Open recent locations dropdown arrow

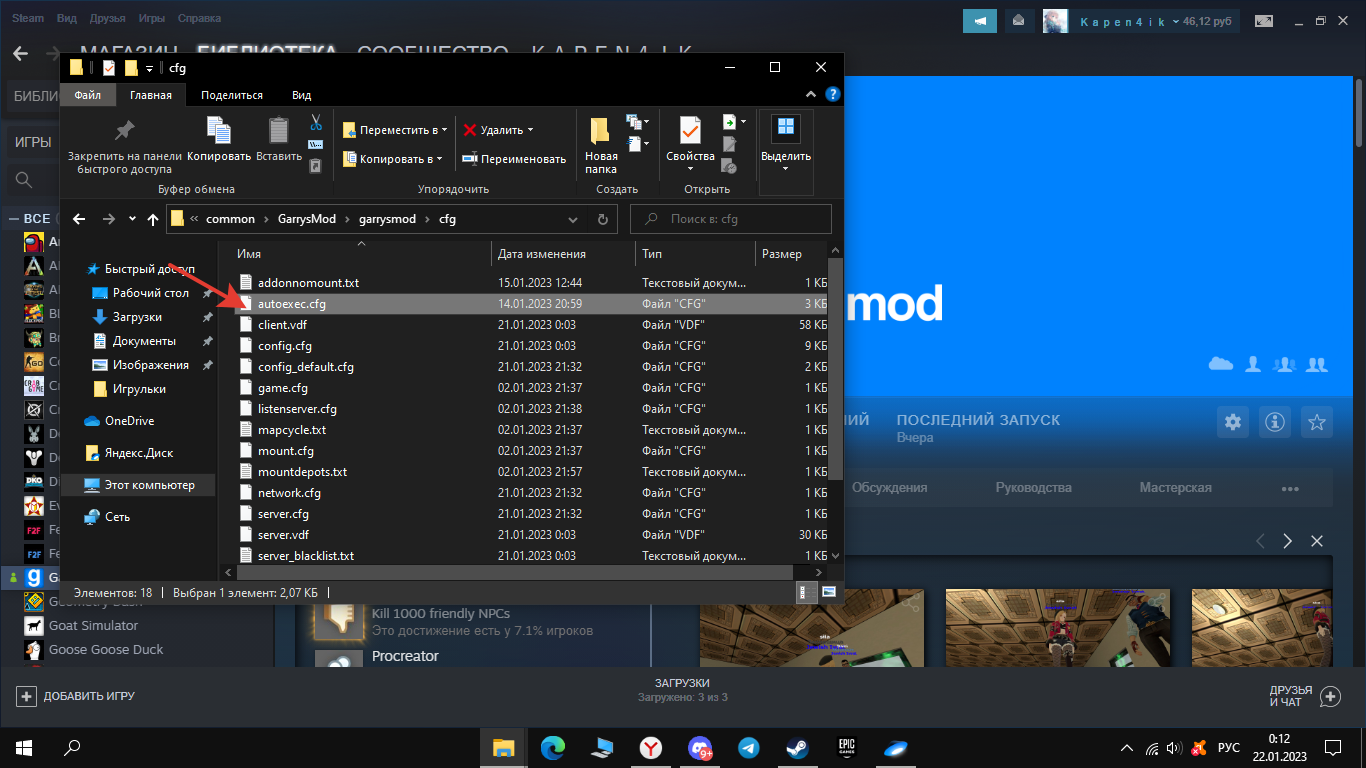pyautogui.click(x=131, y=219)
